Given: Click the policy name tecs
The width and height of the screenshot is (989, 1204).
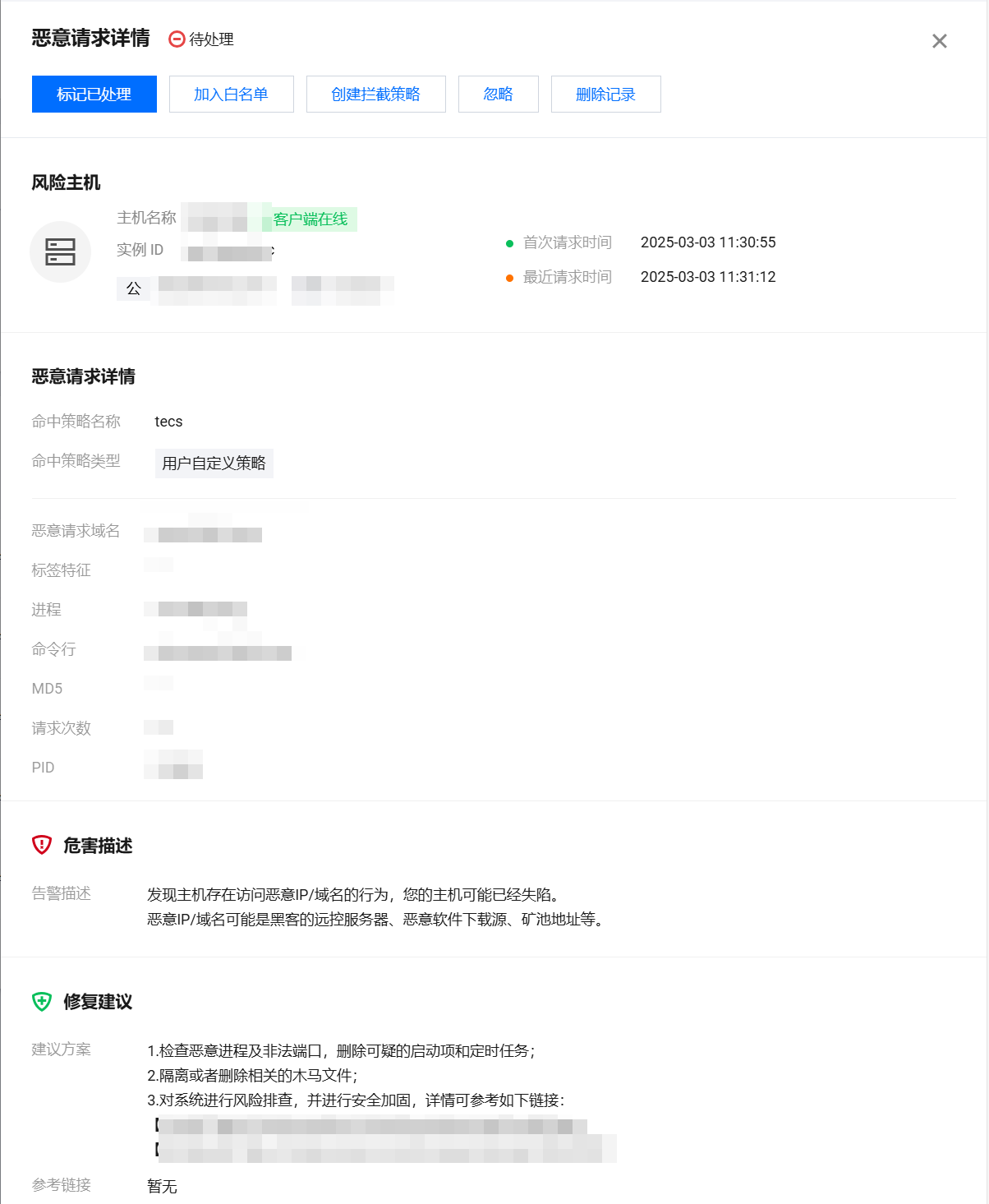Looking at the screenshot, I should [168, 422].
